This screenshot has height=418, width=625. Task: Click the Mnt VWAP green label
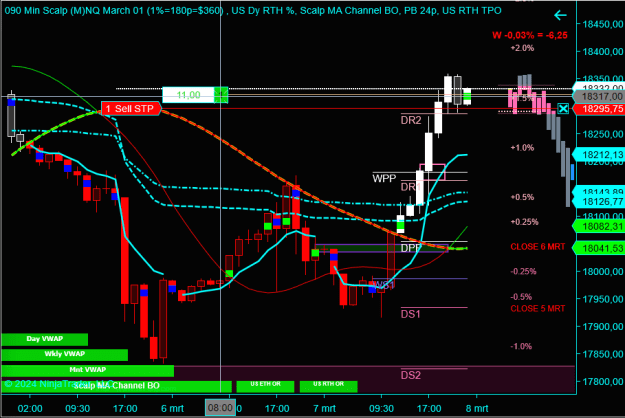pos(88,370)
